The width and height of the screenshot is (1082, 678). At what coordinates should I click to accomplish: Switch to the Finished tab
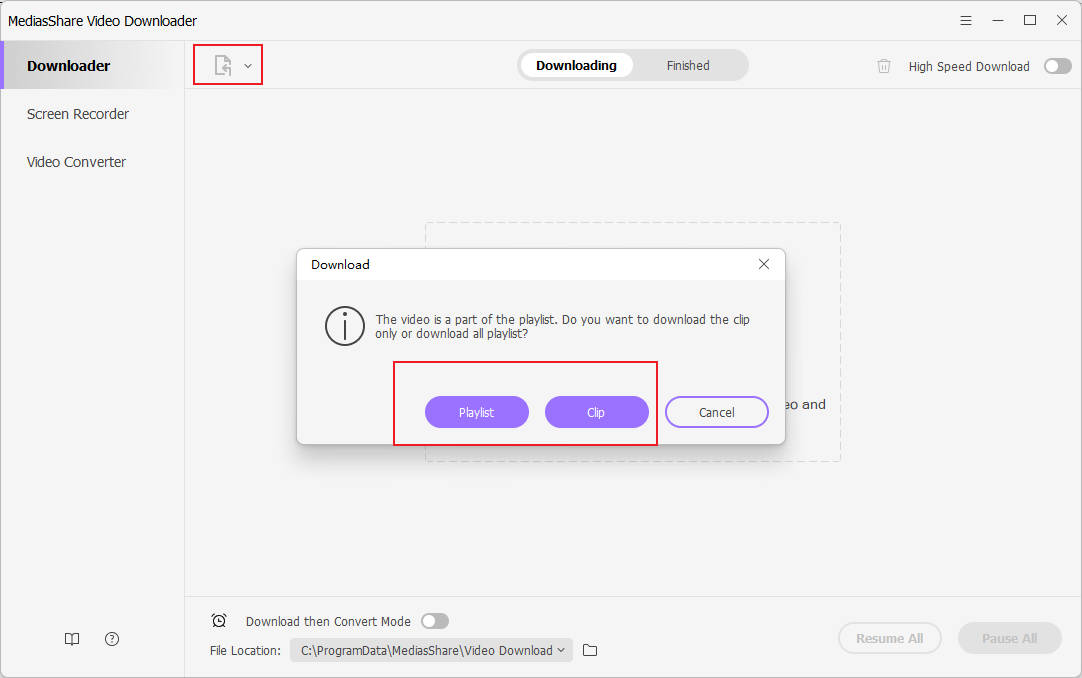[688, 66]
